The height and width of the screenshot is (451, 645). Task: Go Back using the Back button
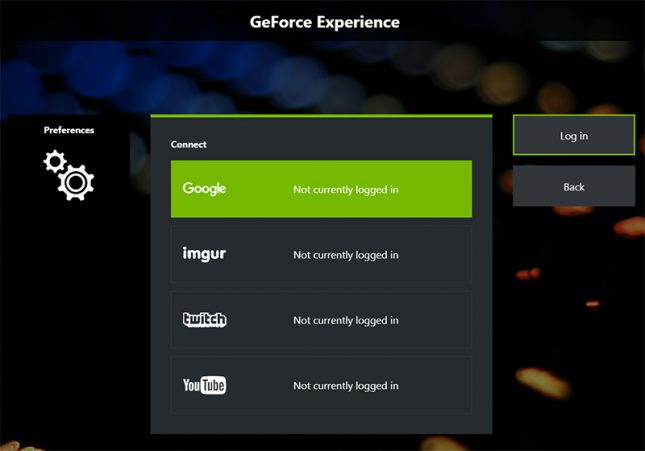tap(574, 186)
